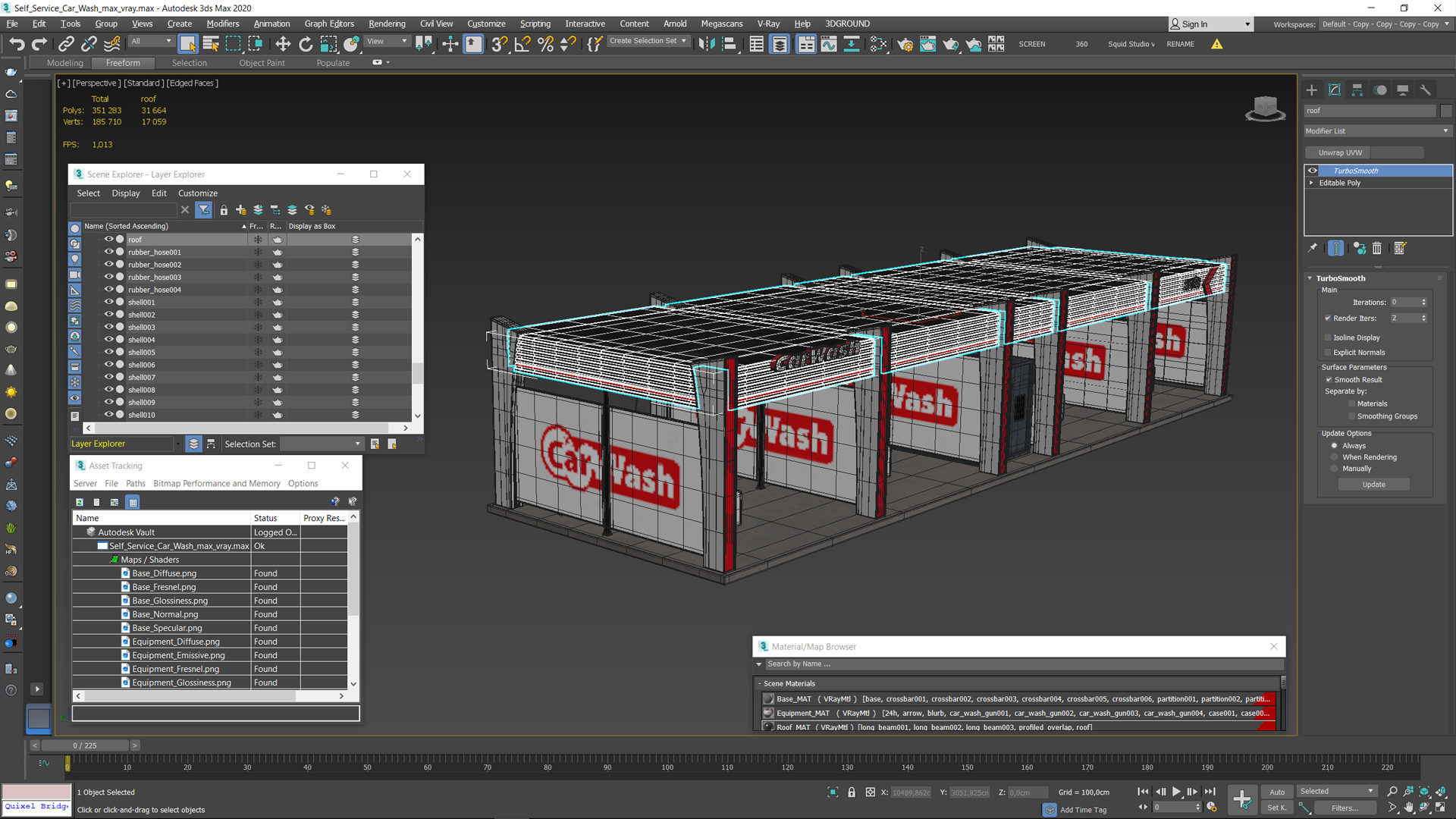
Task: Open the Modifiers menu
Action: (x=223, y=24)
